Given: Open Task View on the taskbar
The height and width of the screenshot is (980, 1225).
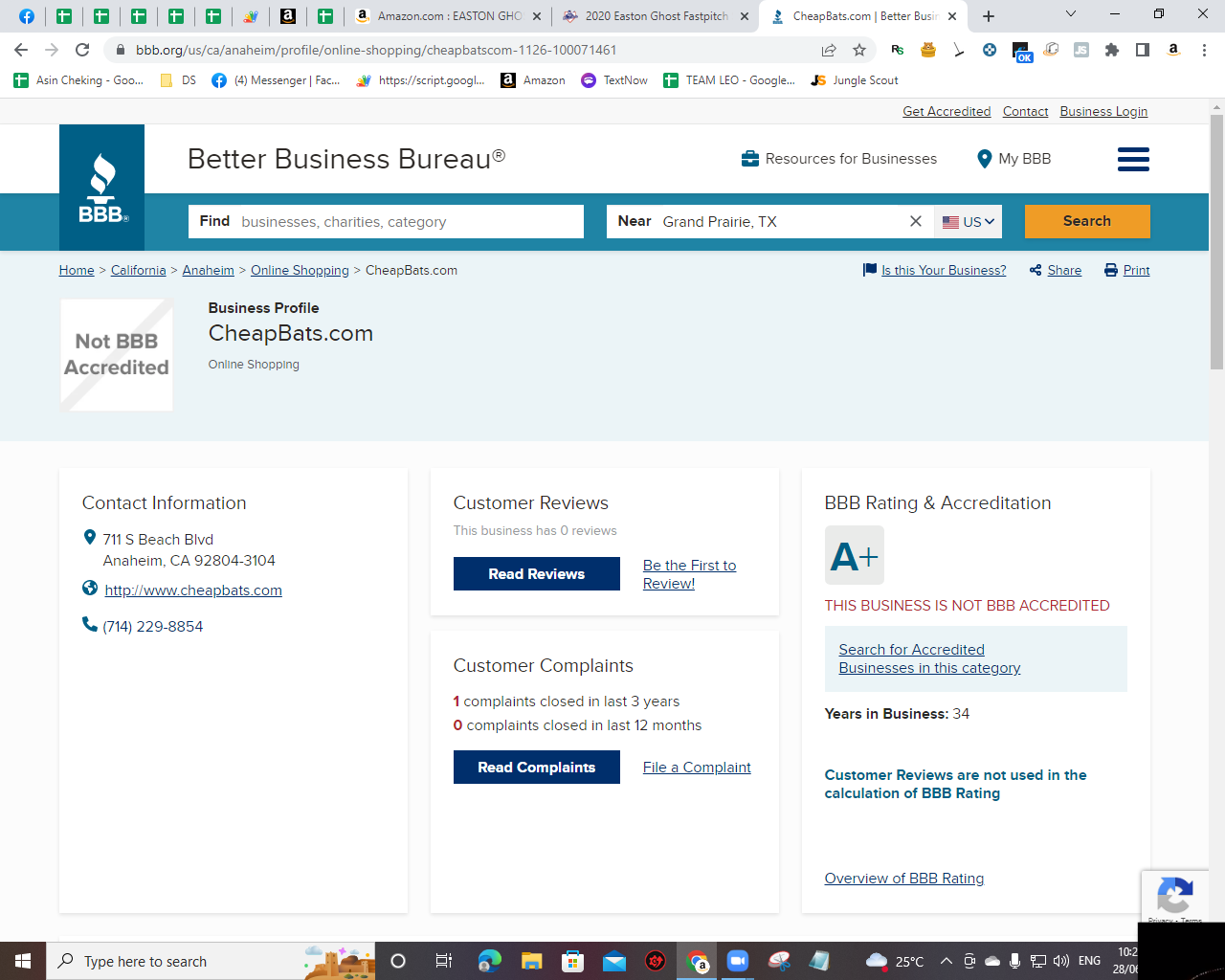Looking at the screenshot, I should (443, 961).
